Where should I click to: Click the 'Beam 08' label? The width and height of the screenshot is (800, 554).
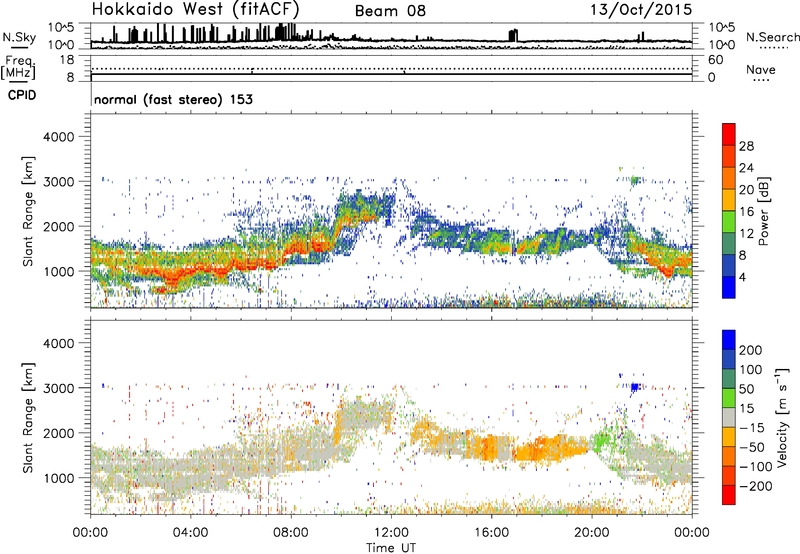click(x=390, y=11)
